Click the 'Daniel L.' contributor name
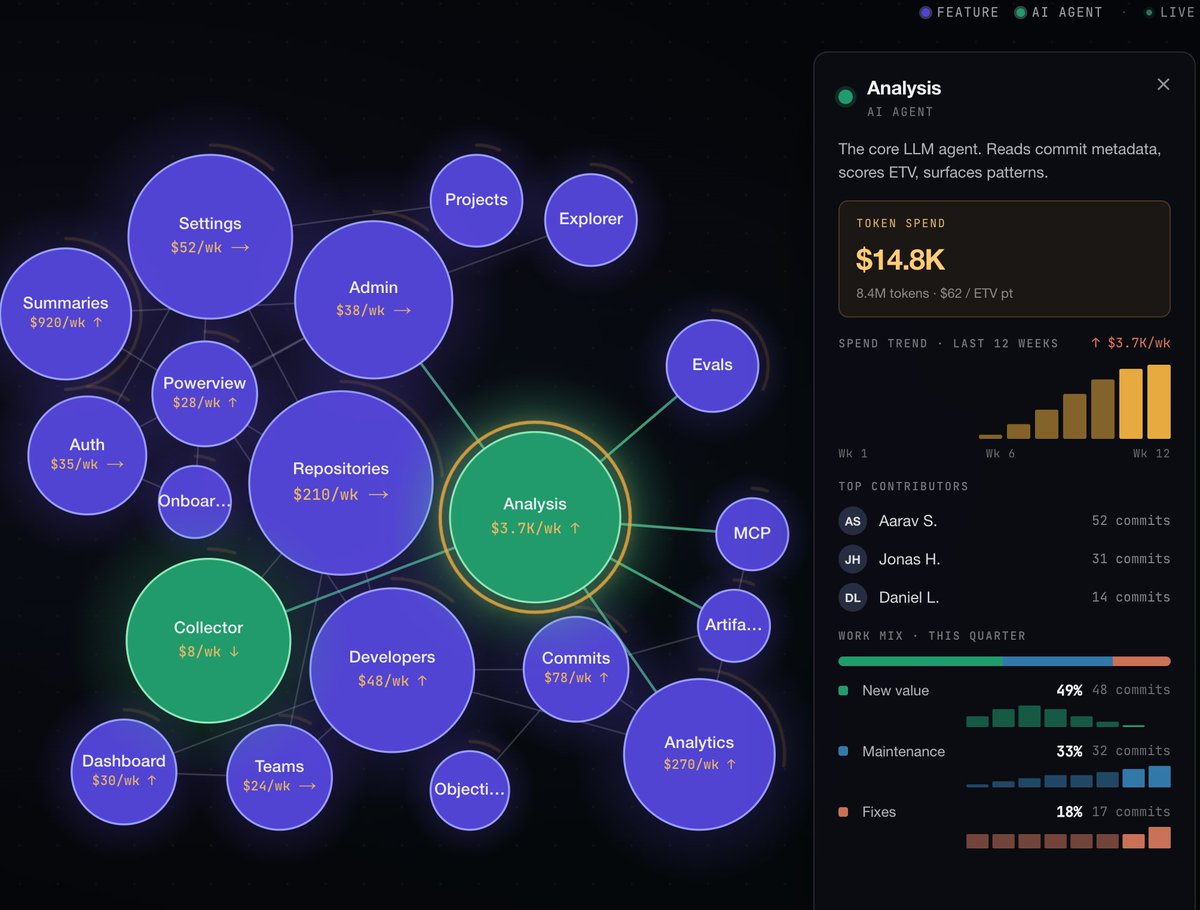The height and width of the screenshot is (910, 1200). (x=910, y=597)
